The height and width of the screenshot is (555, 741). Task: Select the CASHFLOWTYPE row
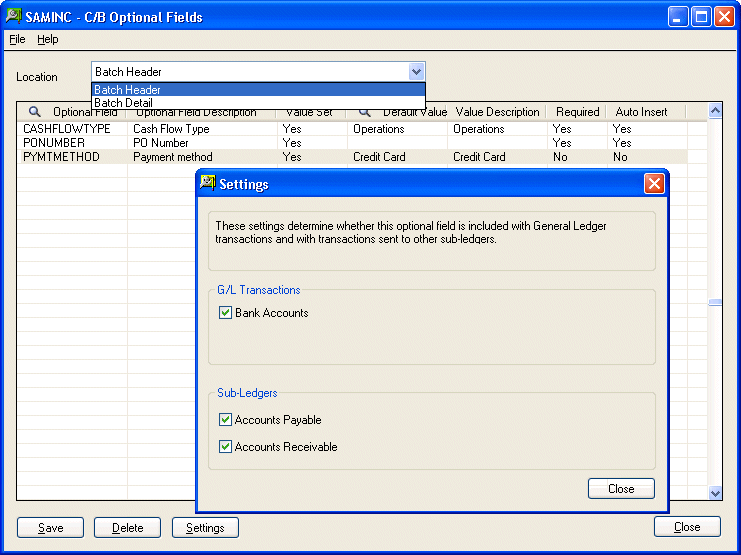352,129
